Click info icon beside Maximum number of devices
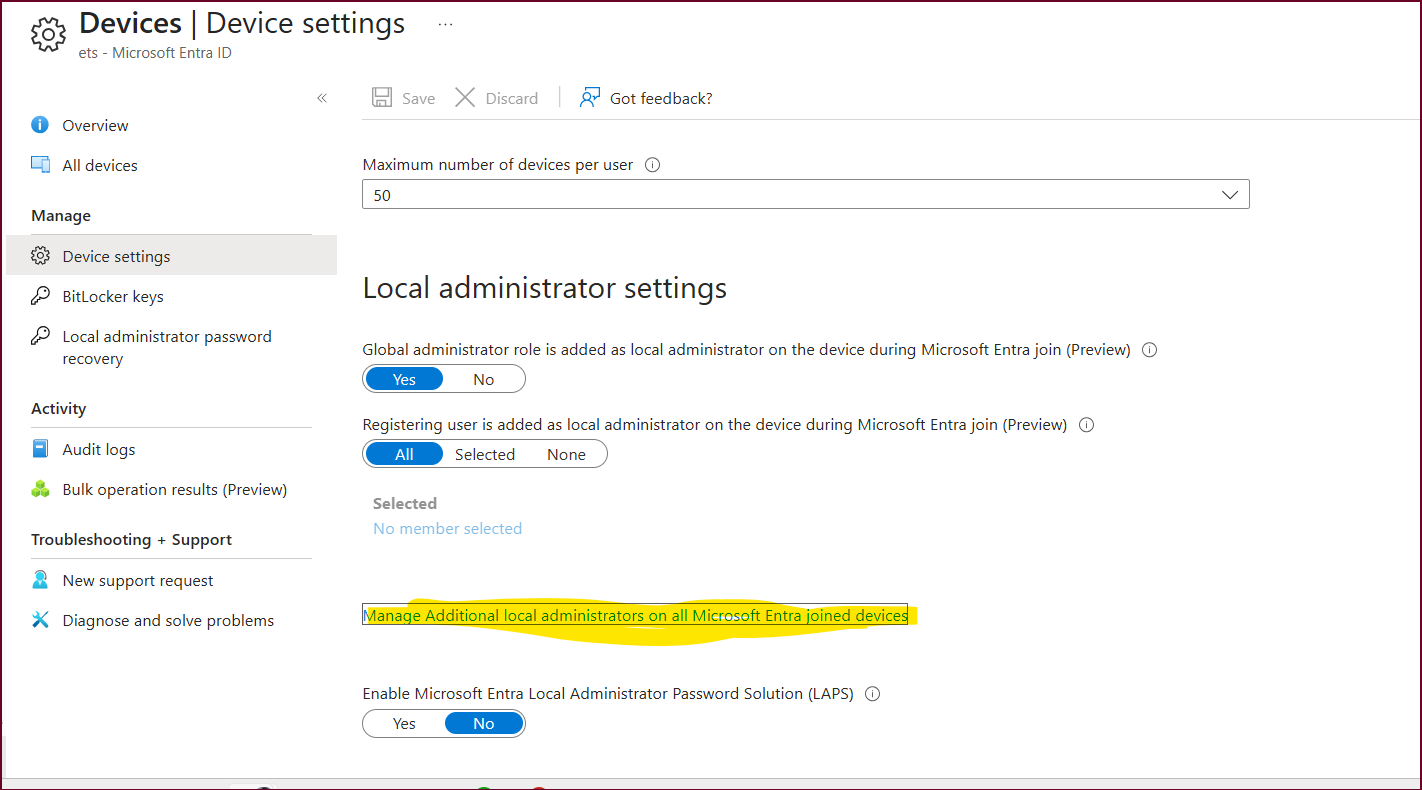 (x=653, y=165)
